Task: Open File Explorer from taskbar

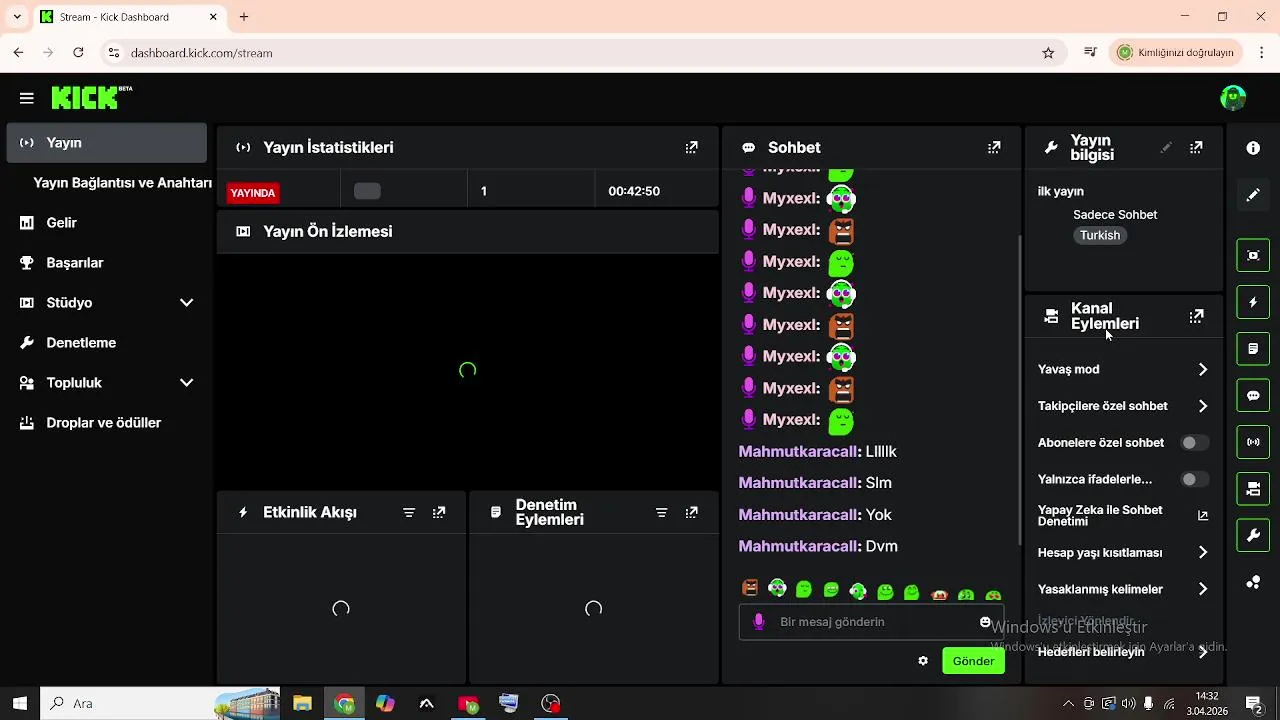Action: [x=302, y=704]
